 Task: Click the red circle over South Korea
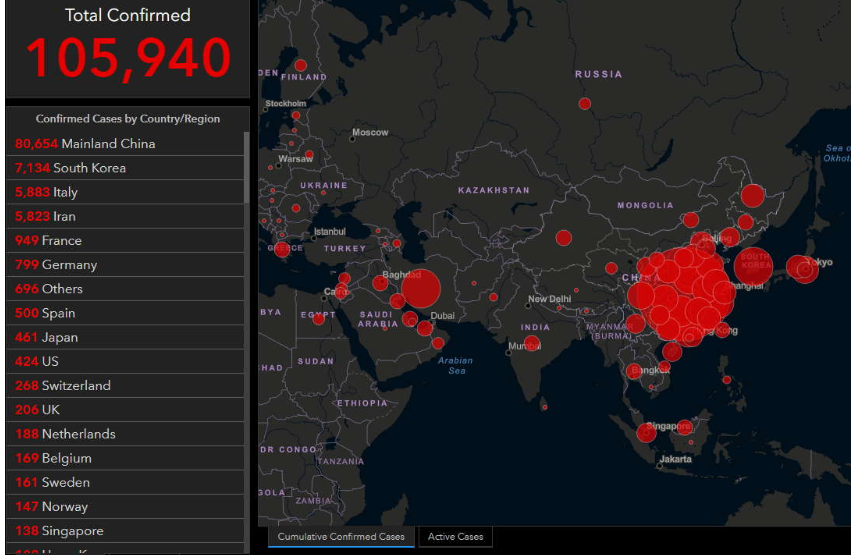pos(753,265)
